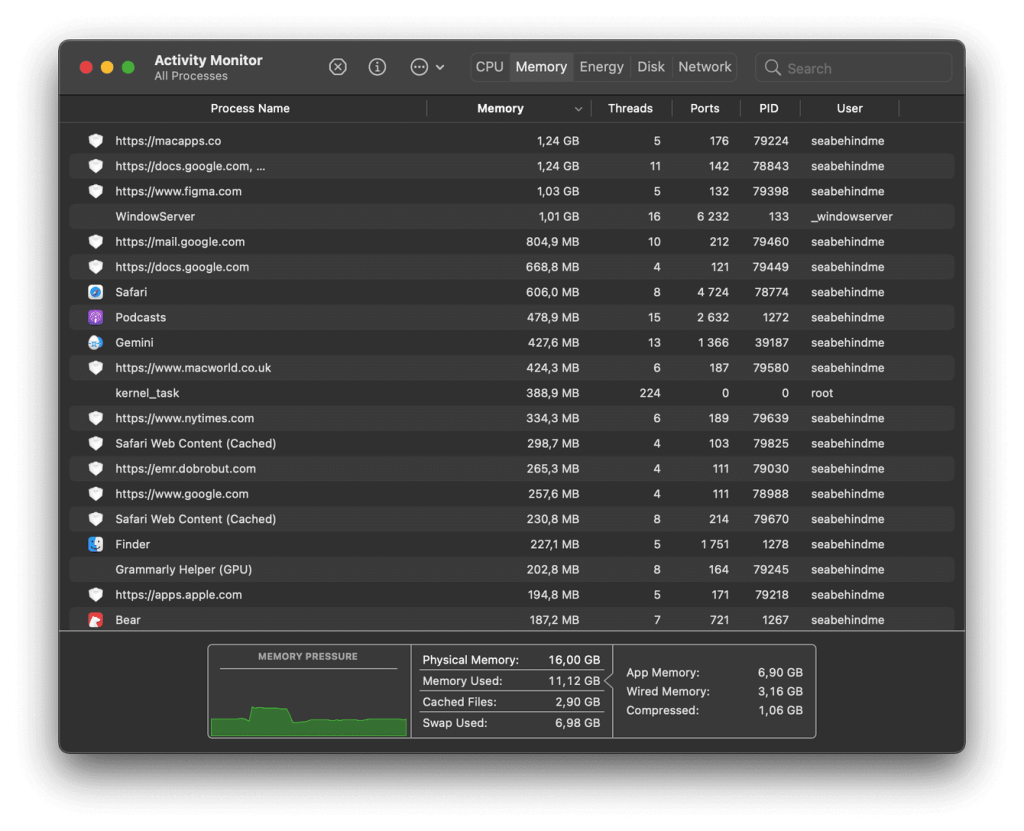The image size is (1024, 831).
Task: Sort by the Ports column
Action: click(705, 108)
